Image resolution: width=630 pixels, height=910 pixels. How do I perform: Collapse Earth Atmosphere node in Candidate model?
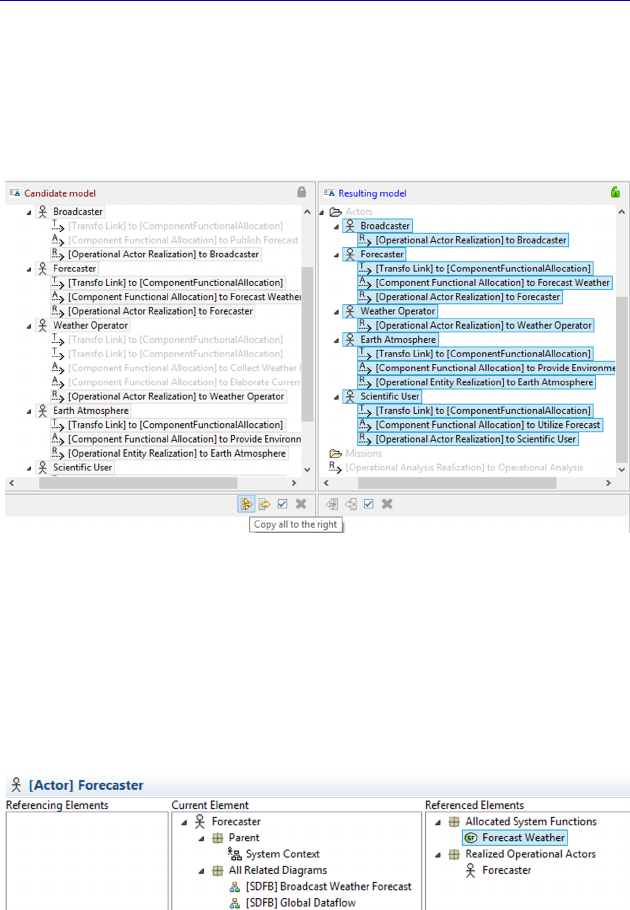coord(28,411)
